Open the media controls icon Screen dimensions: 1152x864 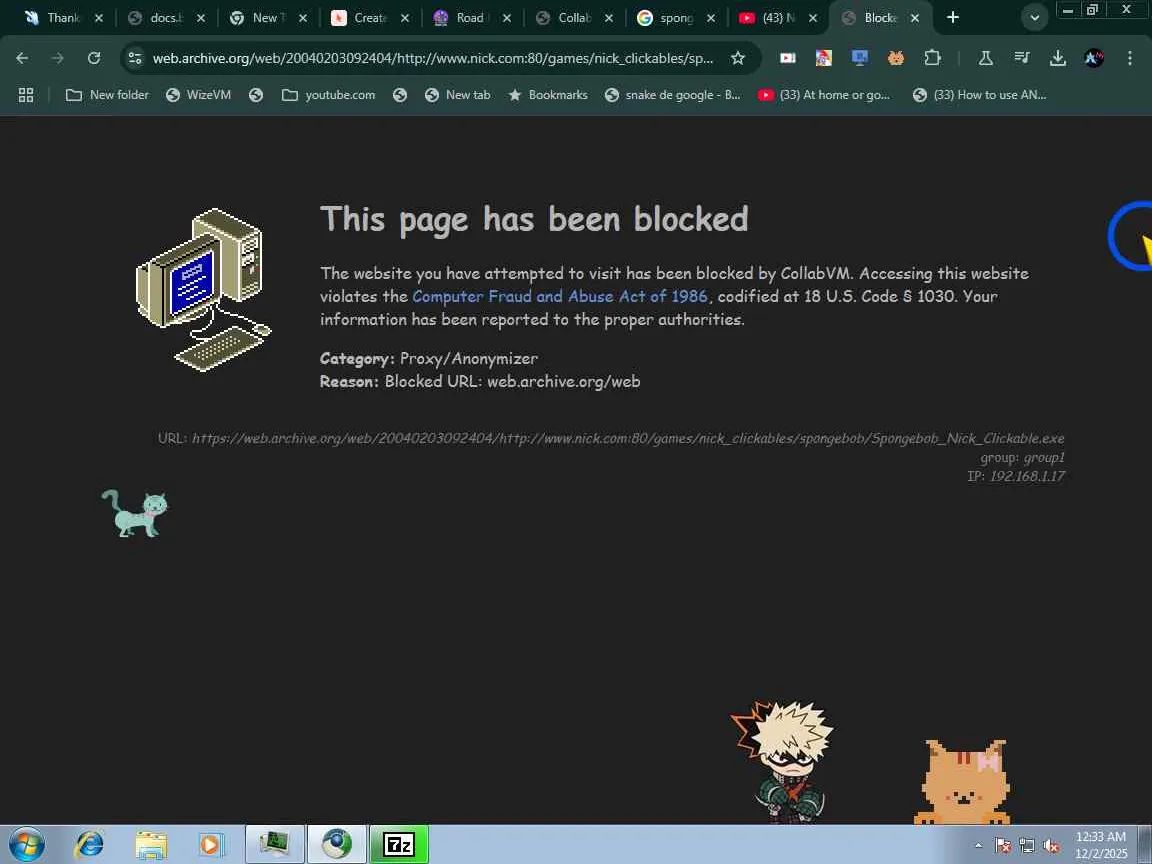[x=1021, y=58]
